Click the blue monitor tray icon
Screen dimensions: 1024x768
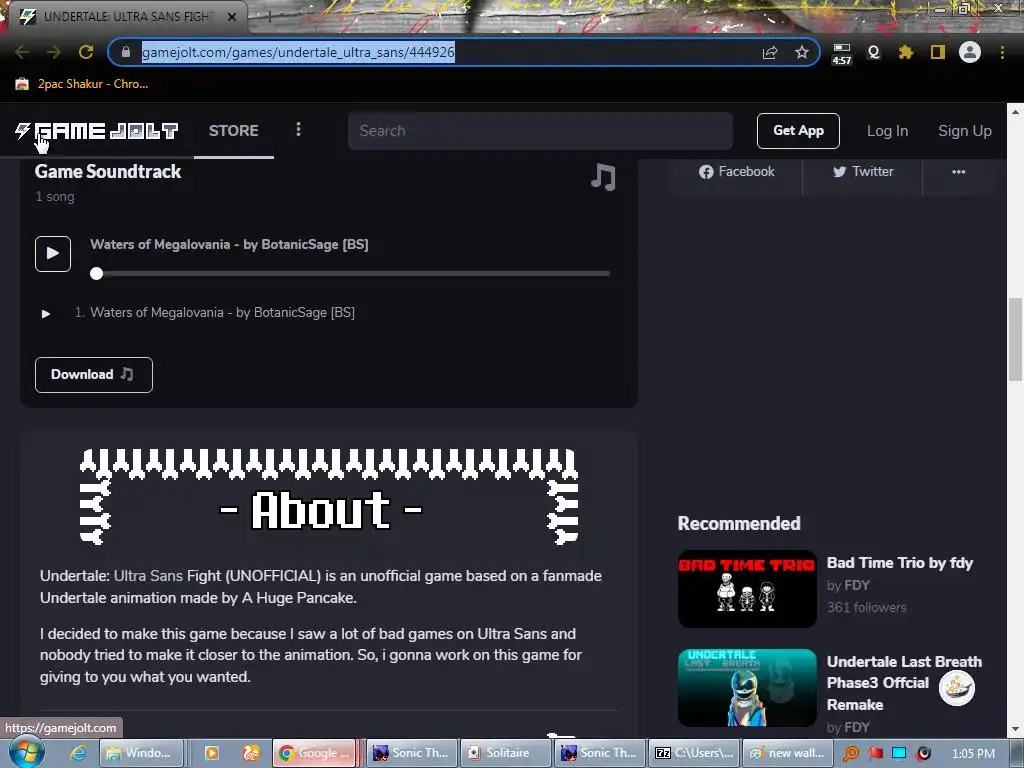point(899,753)
